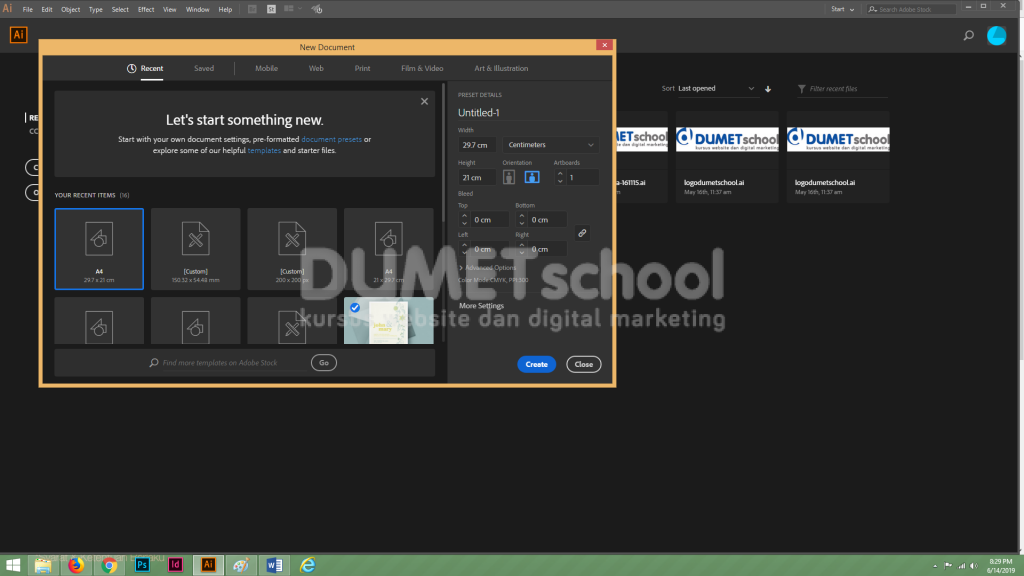
Task: Click the Create button
Action: click(537, 364)
